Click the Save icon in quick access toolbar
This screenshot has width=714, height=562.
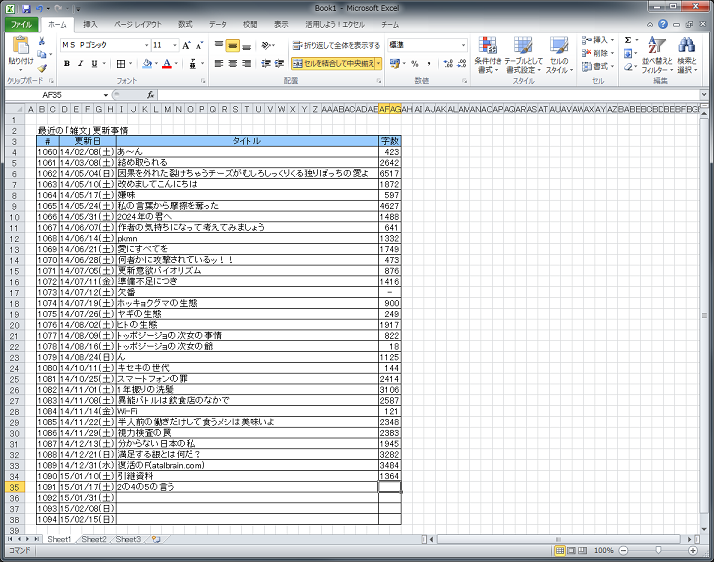click(x=25, y=7)
